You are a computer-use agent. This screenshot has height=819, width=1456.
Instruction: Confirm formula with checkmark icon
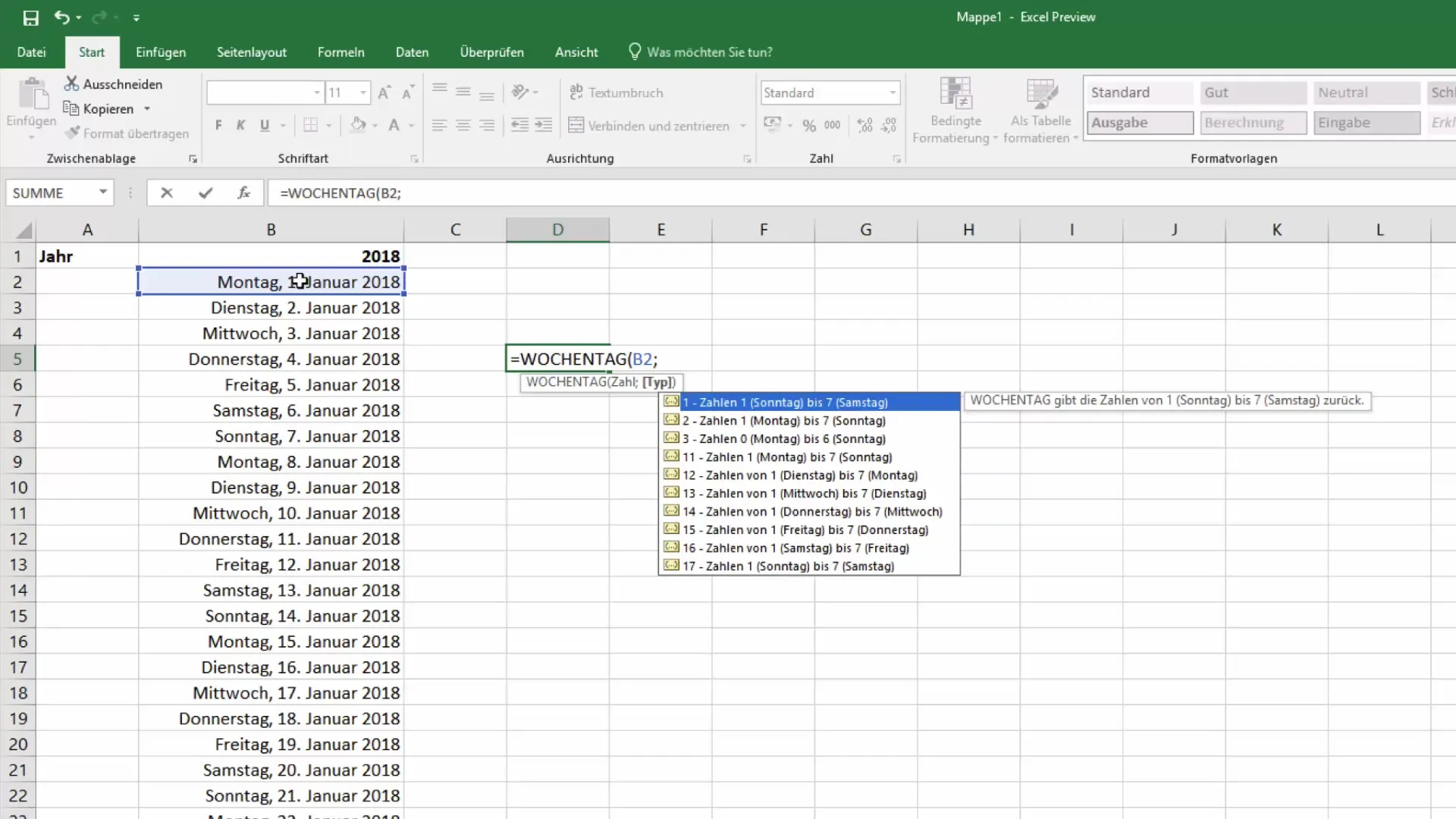coord(206,193)
